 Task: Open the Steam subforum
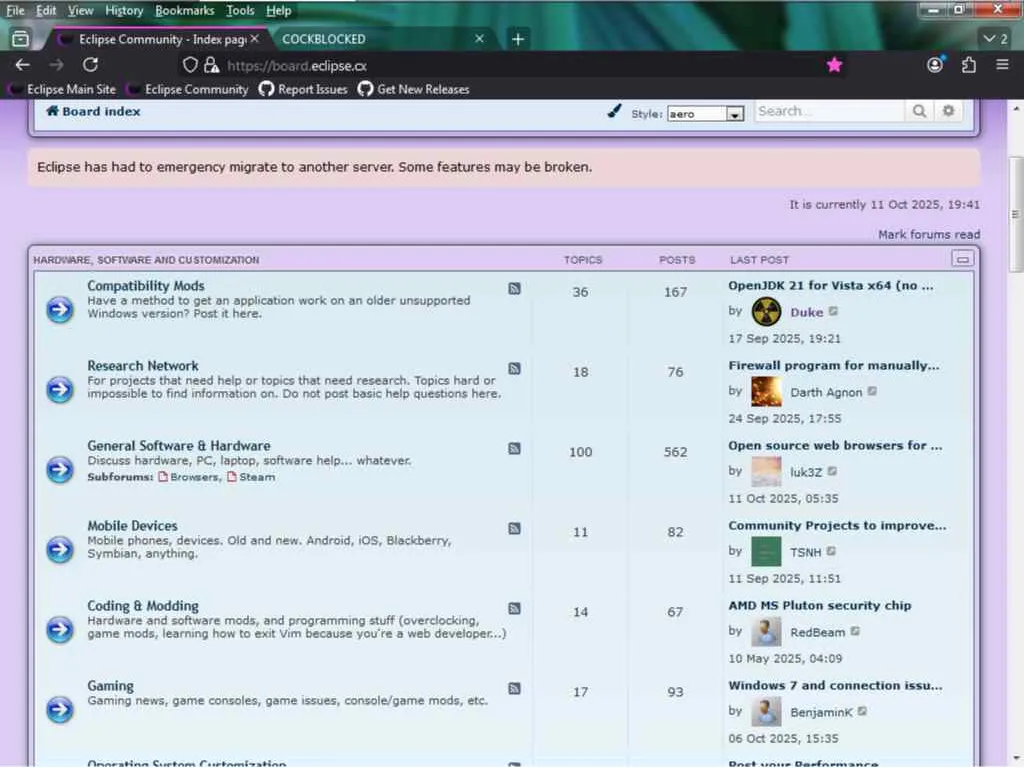(x=257, y=477)
